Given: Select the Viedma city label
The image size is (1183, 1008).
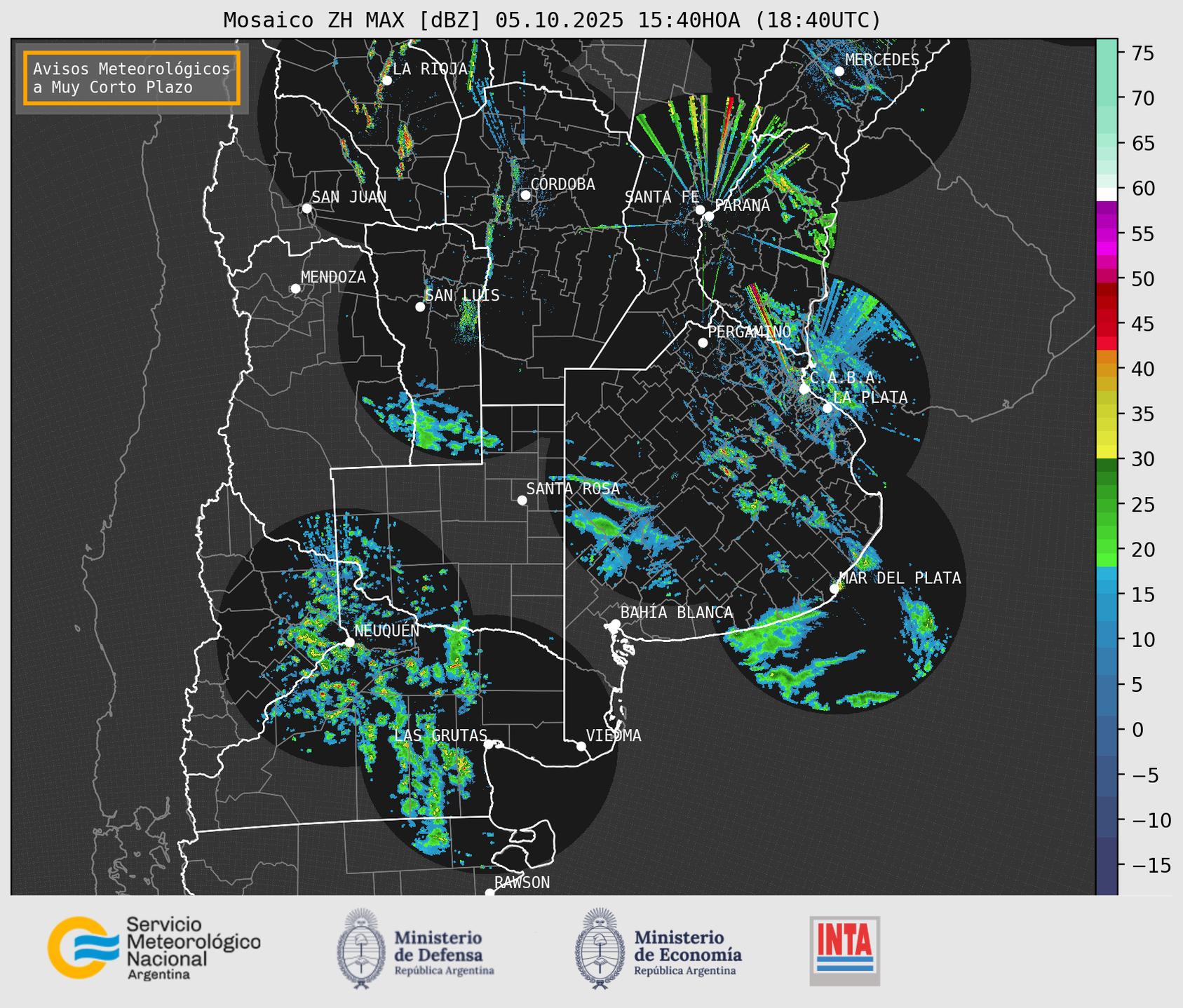Looking at the screenshot, I should [x=614, y=735].
